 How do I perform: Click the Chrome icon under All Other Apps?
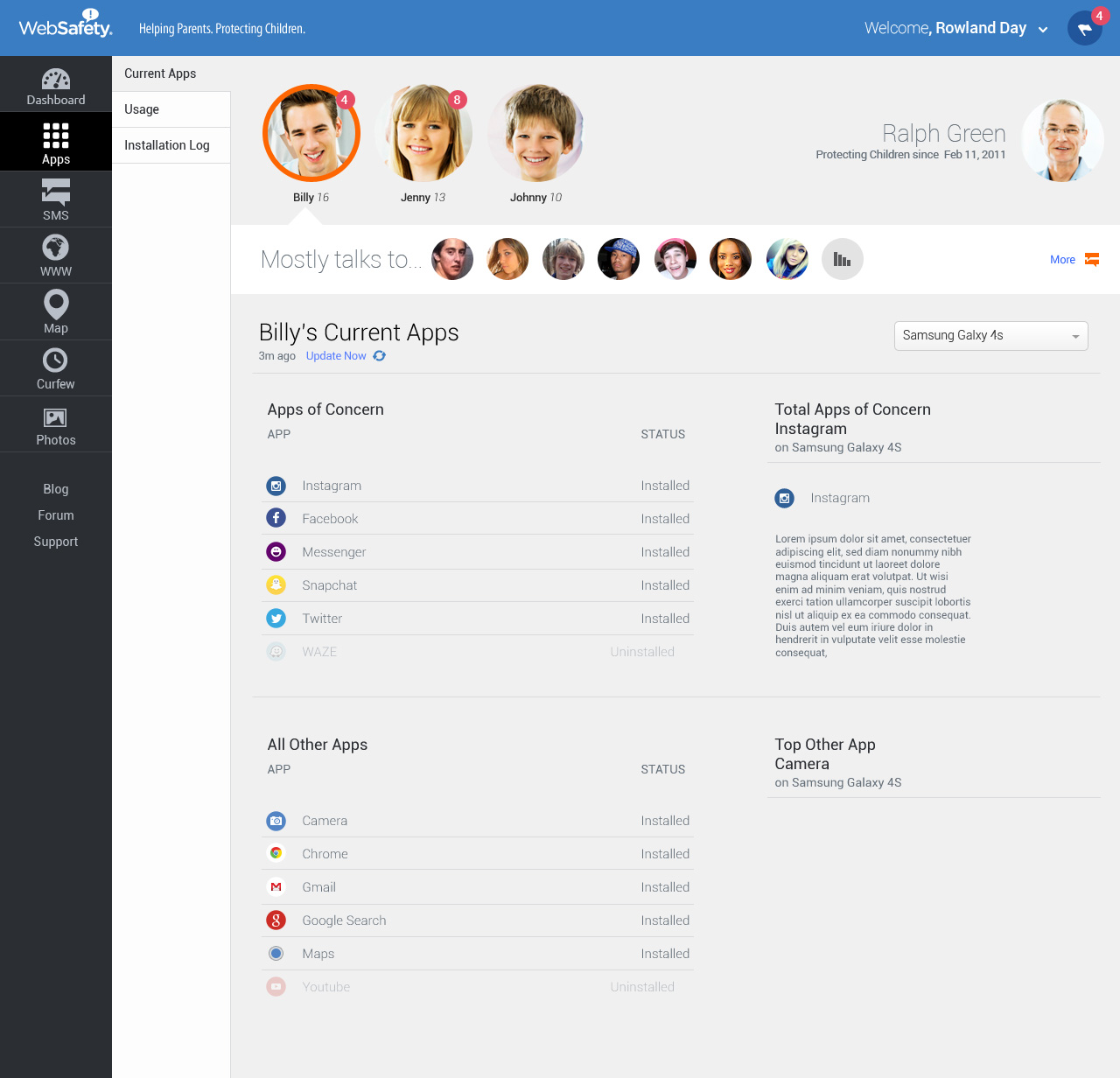pos(276,853)
